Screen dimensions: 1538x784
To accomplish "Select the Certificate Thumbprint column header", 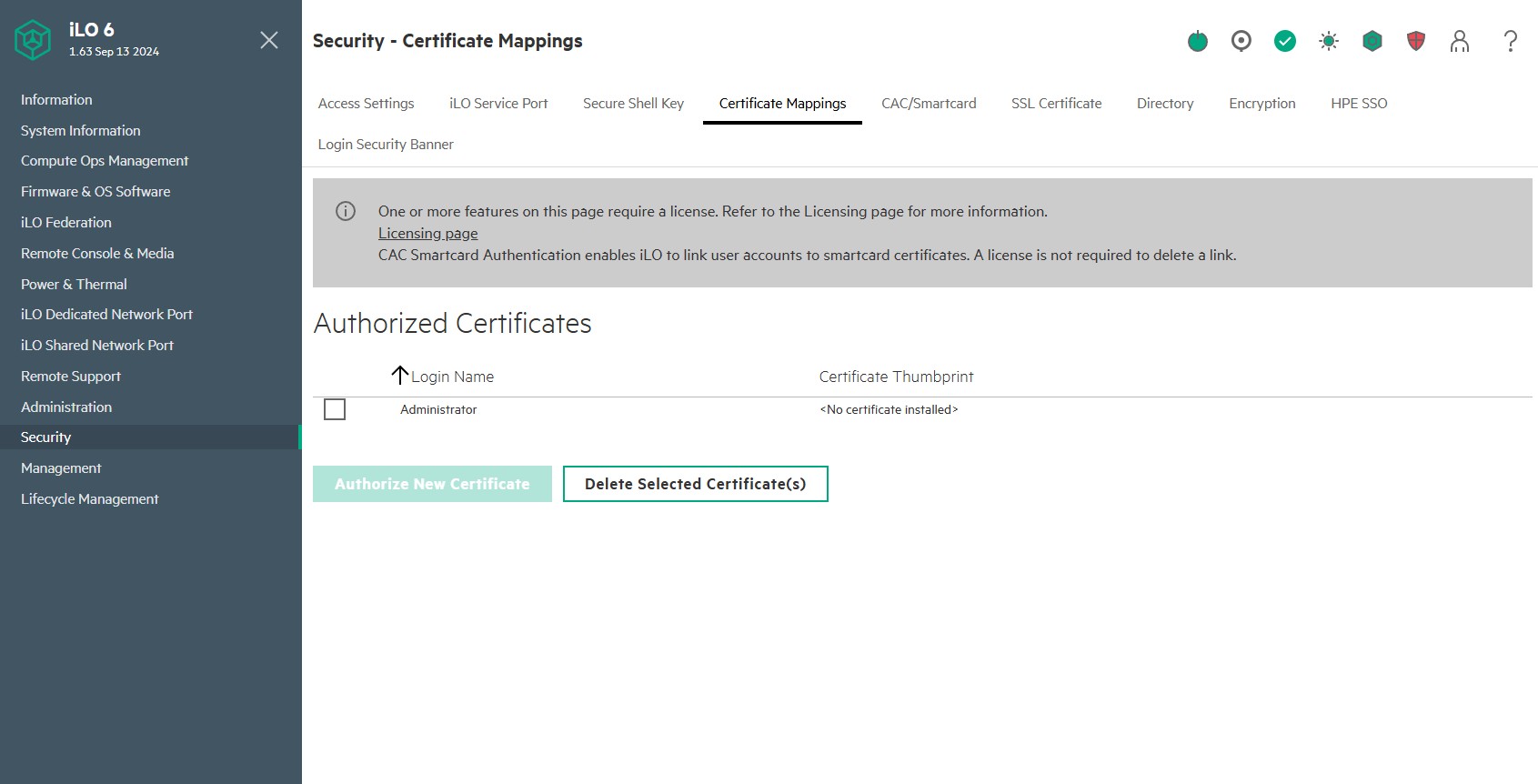I will click(896, 377).
